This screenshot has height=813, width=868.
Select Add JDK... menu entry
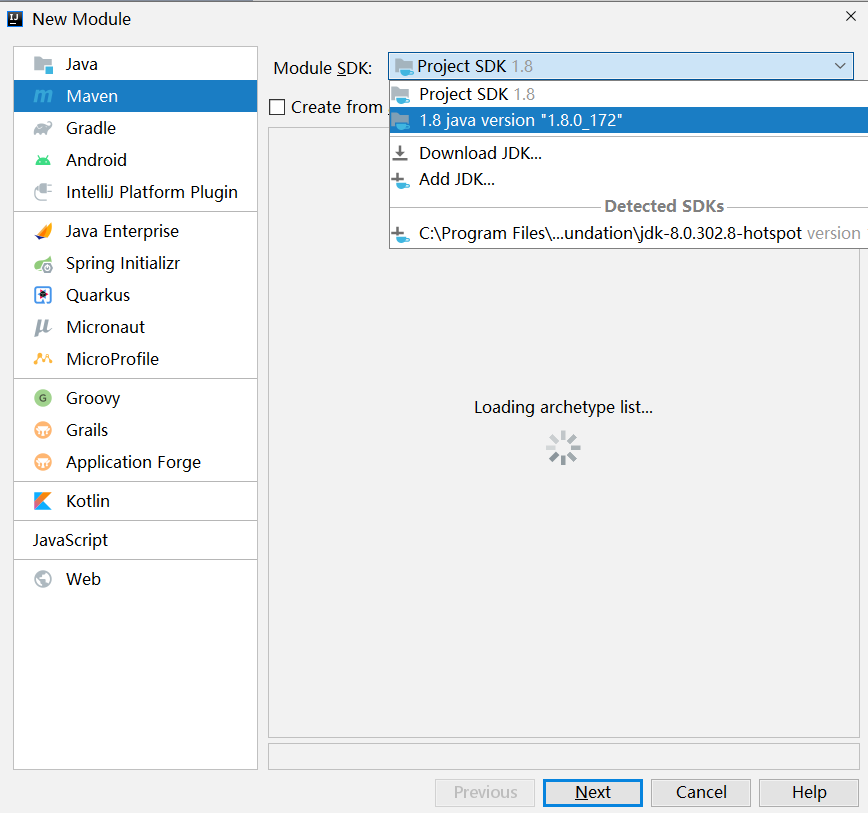pos(628,179)
